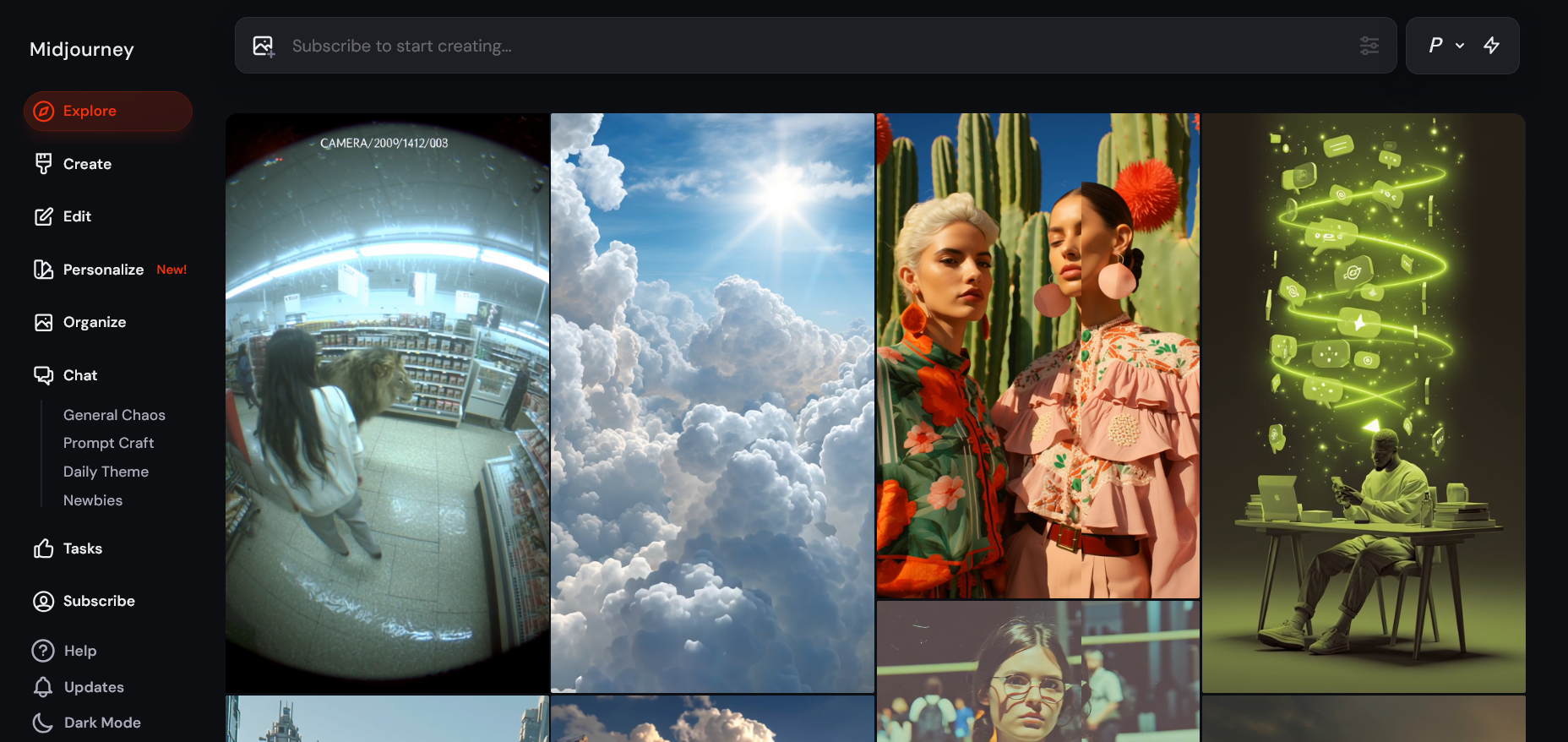Click the Dark Mode moon icon
Screen dimensions: 1568x742
(43, 723)
